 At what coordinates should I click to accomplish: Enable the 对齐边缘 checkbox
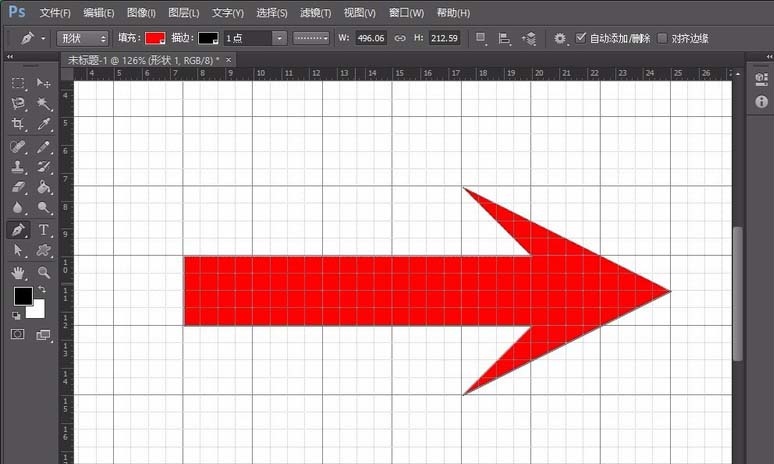point(662,38)
